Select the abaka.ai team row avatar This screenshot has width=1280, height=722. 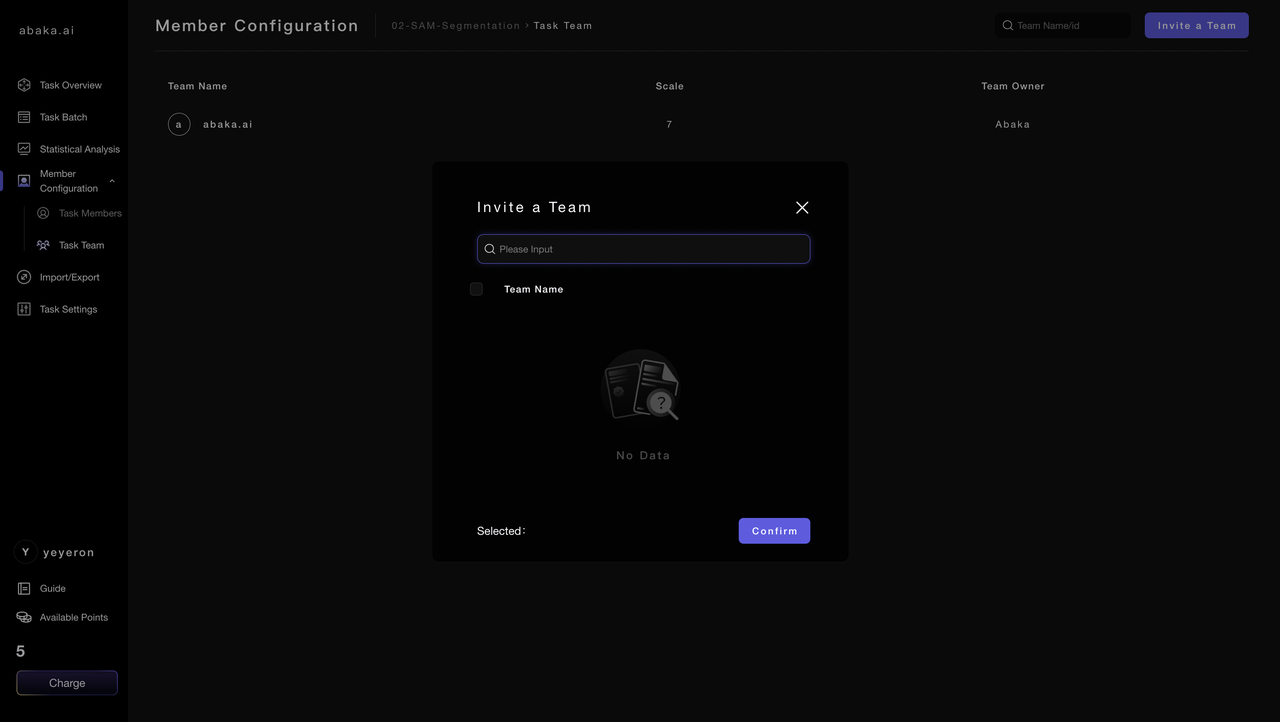179,124
